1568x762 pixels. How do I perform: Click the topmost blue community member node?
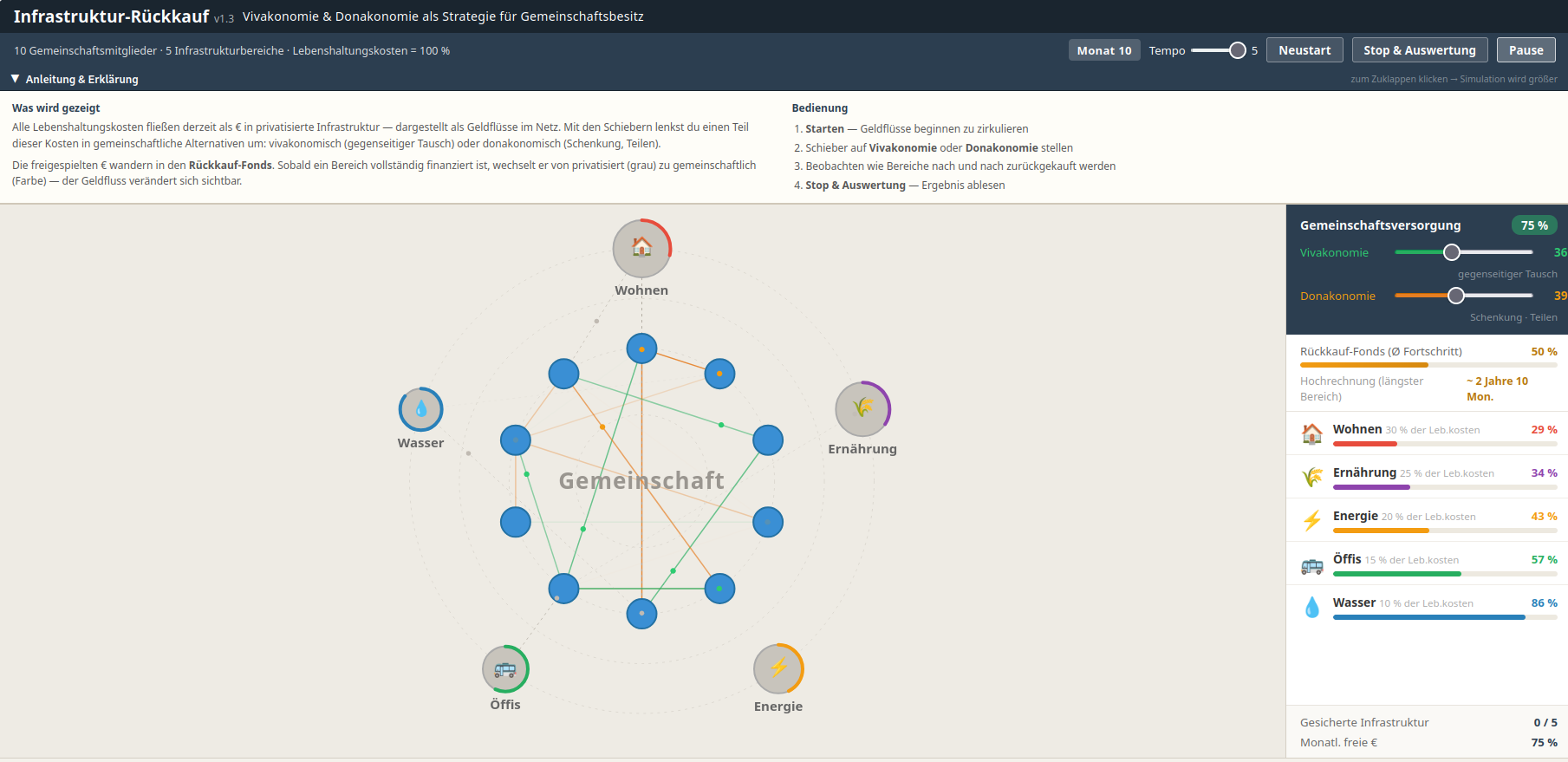pos(641,348)
